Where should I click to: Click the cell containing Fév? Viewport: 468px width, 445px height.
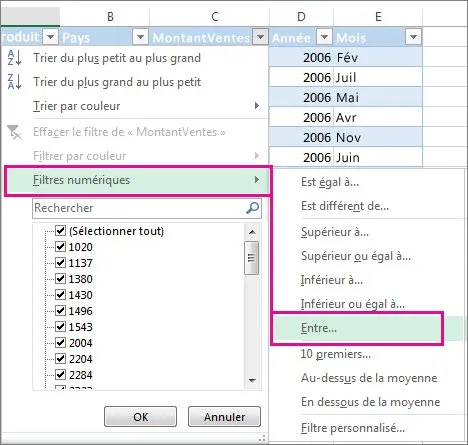click(378, 57)
